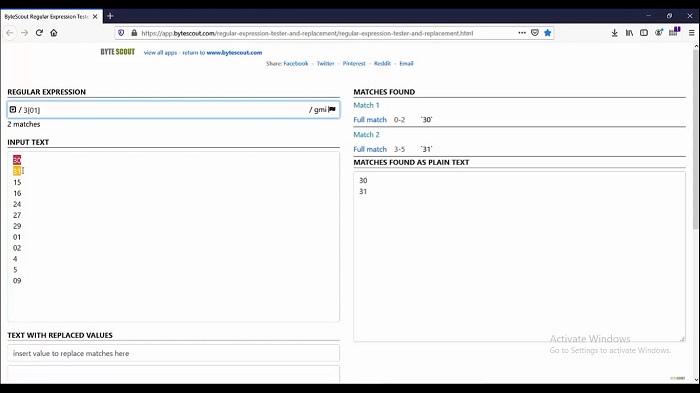Image resolution: width=700 pixels, height=393 pixels.
Task: Go to the browser home page icon
Action: (54, 33)
